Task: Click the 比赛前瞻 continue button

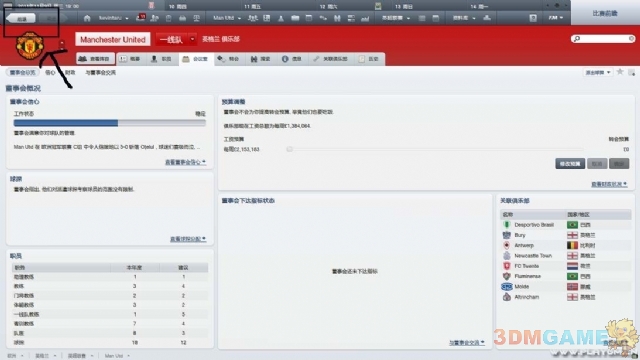Action: pos(605,13)
